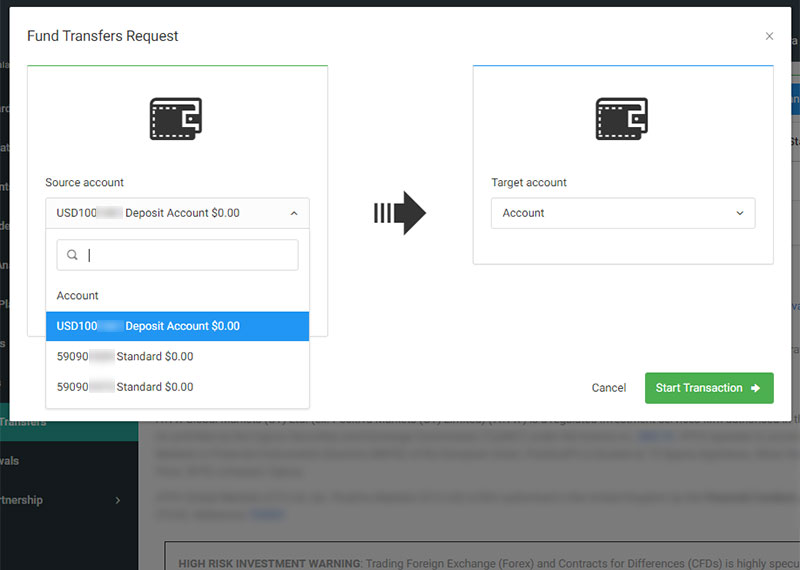
Task: Click the target account wallet icon
Action: tap(622, 118)
